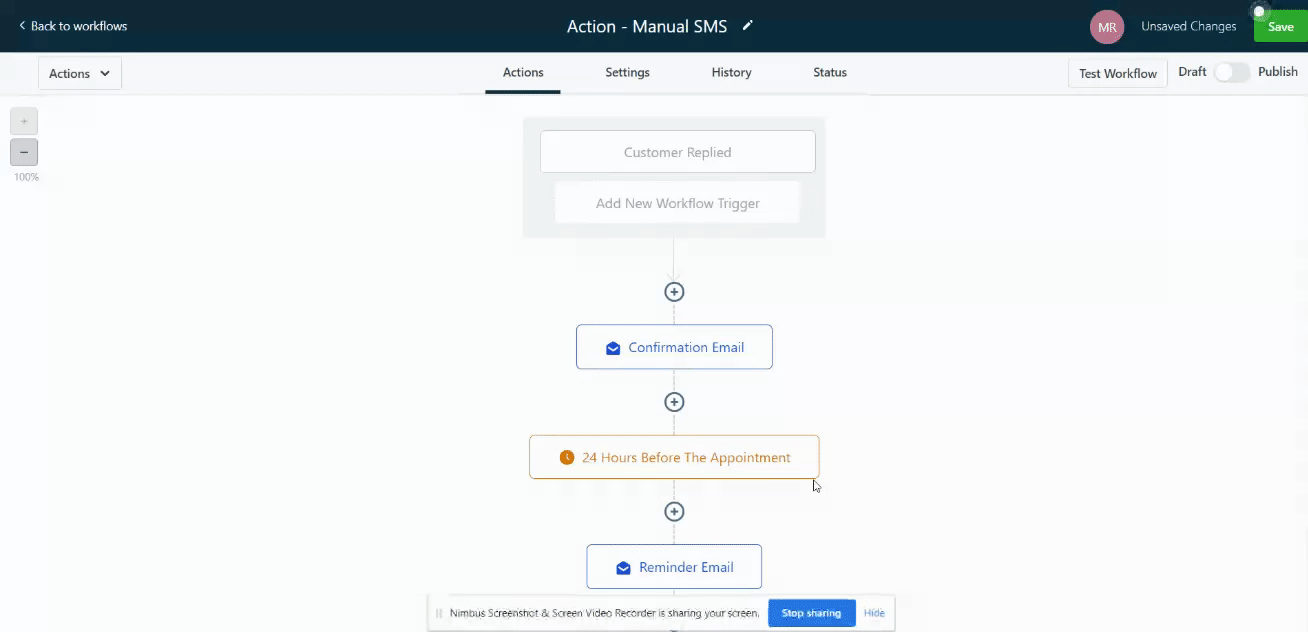Viewport: 1308px width, 632px height.
Task: Click plus circle below Confirmation Email
Action: click(x=674, y=402)
